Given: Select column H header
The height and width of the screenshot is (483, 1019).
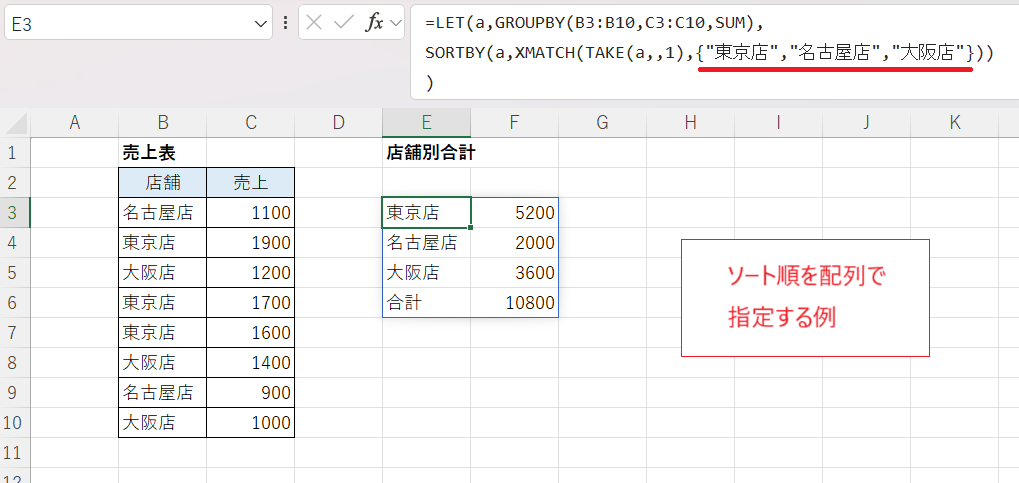Looking at the screenshot, I should [690, 123].
